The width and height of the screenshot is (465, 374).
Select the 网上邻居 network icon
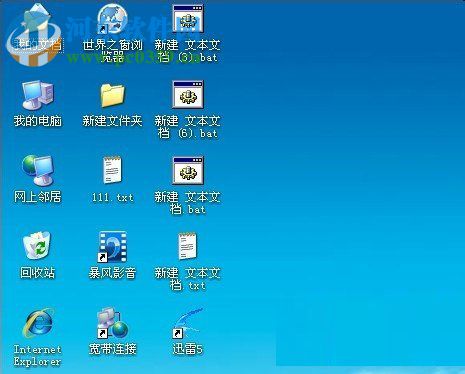click(37, 171)
